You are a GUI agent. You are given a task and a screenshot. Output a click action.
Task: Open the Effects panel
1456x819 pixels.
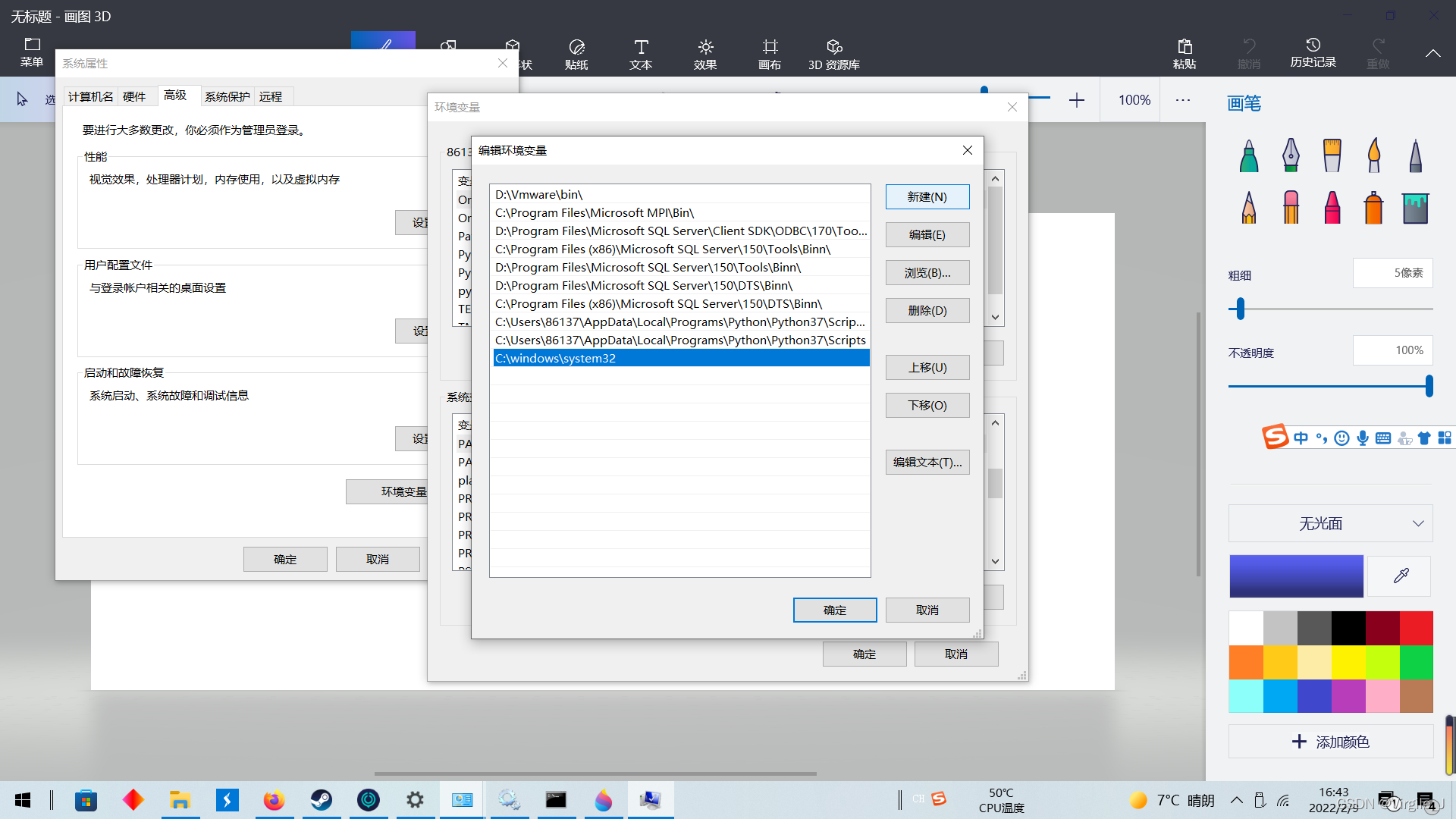tap(705, 54)
